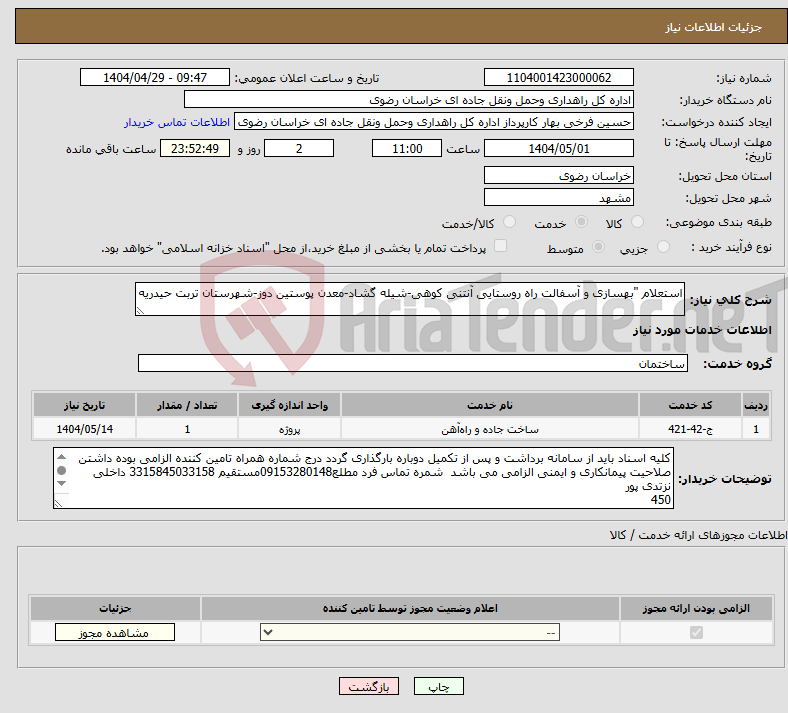The image size is (788, 713).
Task: Click the general description text area
Action: coord(410,299)
